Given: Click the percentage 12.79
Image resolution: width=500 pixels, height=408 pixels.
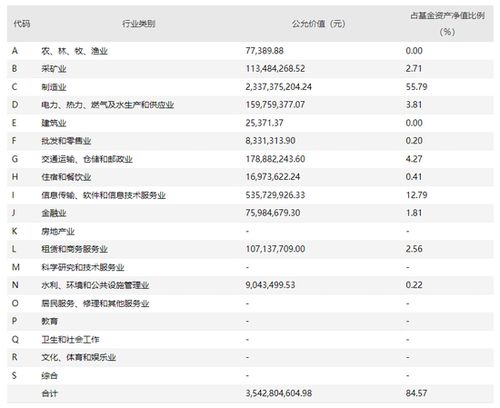Looking at the screenshot, I should click(416, 195).
